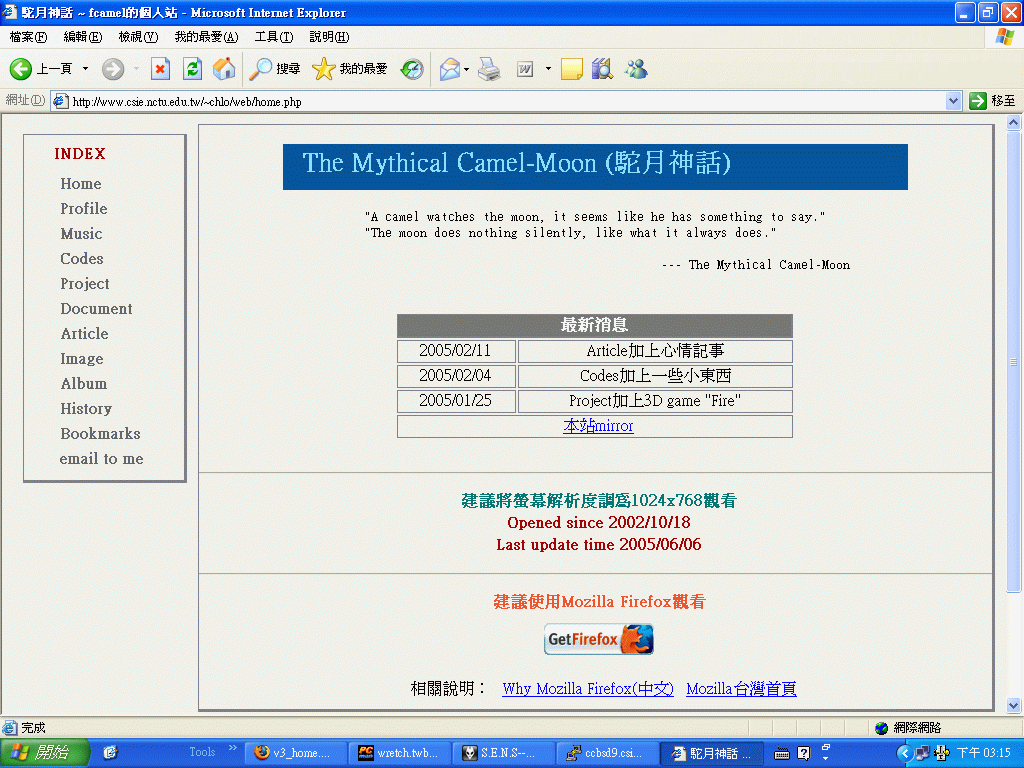Viewport: 1024px width, 768px height.
Task: Open the Why Mozilla Firefox(中文) link
Action: 587,689
